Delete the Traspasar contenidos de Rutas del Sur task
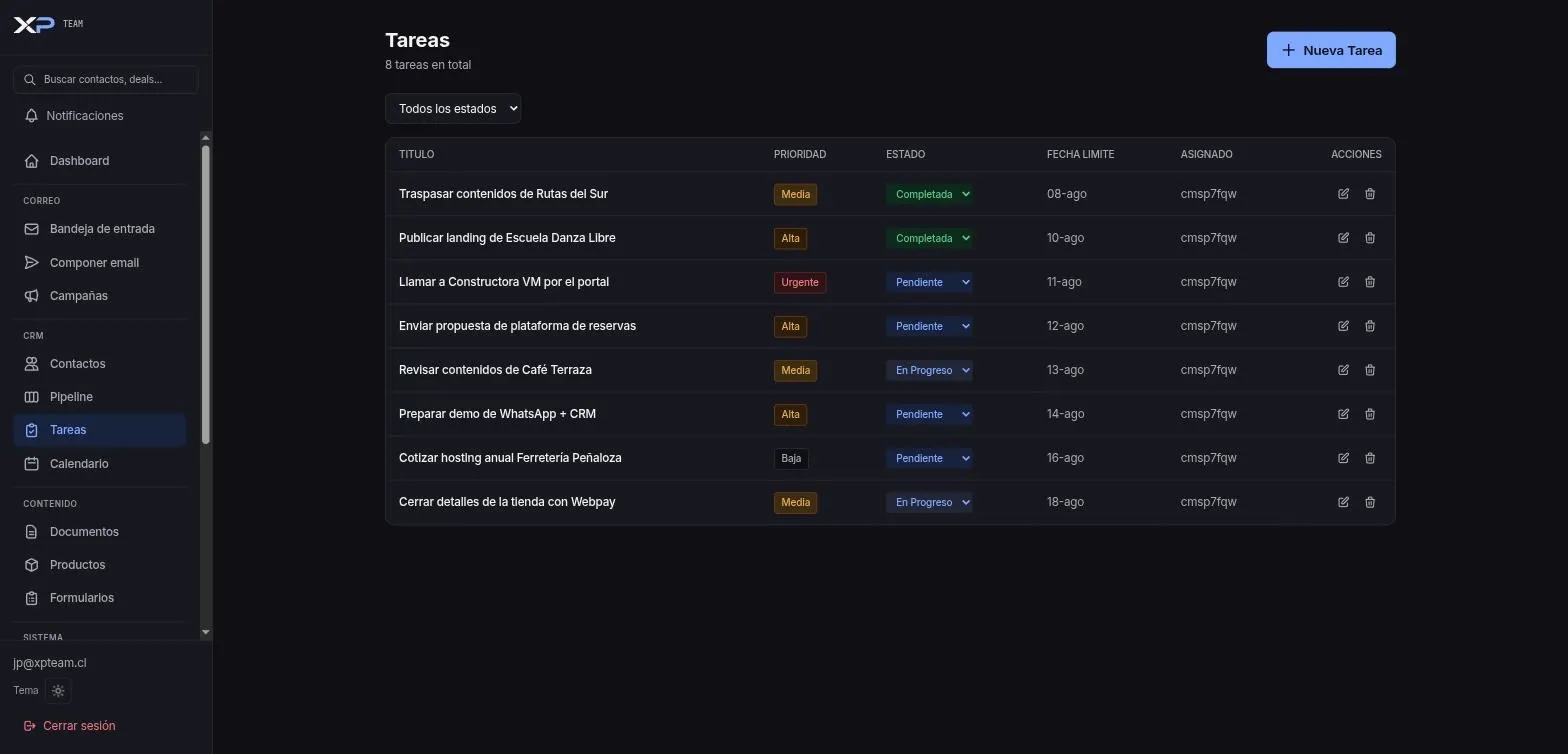Image resolution: width=1568 pixels, height=754 pixels. (1370, 194)
